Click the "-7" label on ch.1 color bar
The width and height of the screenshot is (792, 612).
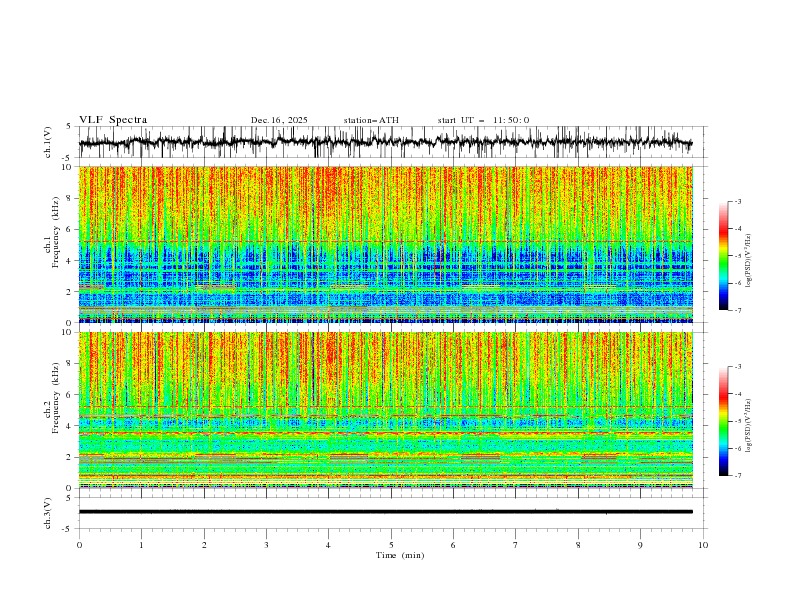[738, 311]
